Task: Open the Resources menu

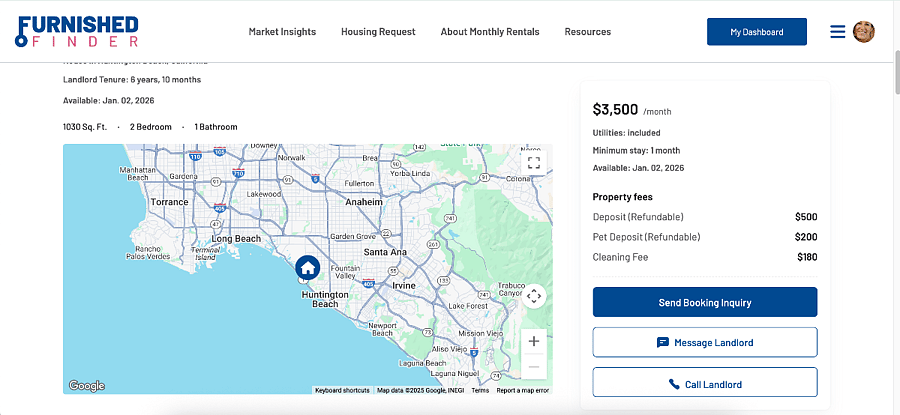Action: [x=588, y=32]
